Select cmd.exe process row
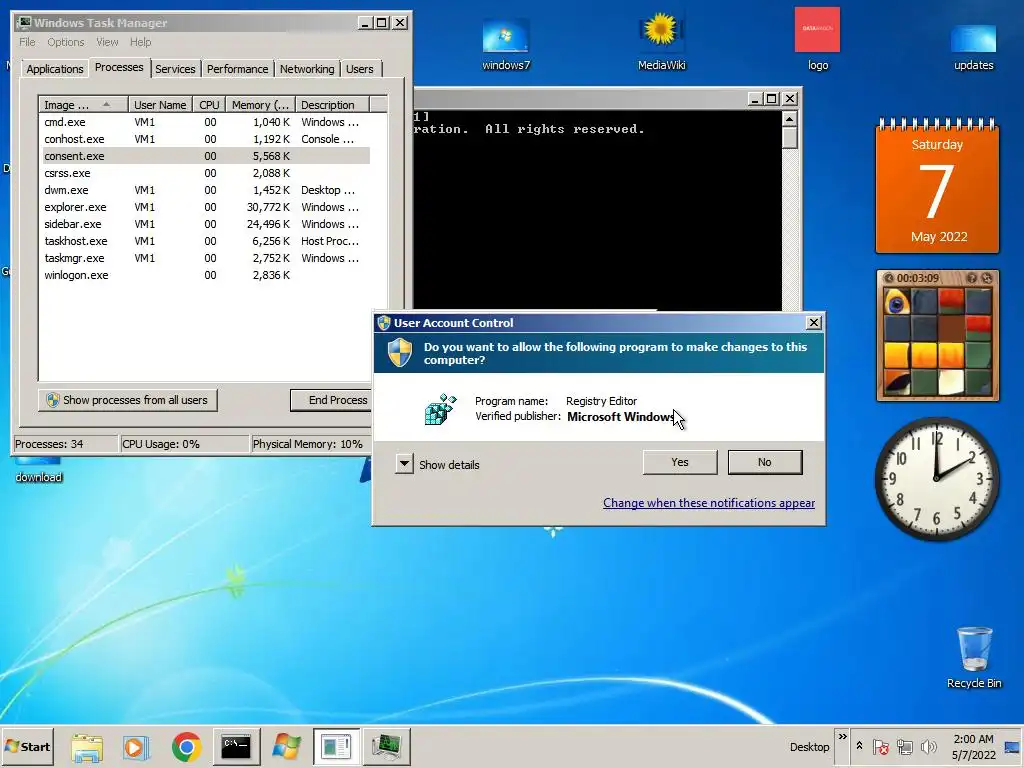Screen dimensions: 1024x768 click(x=206, y=122)
